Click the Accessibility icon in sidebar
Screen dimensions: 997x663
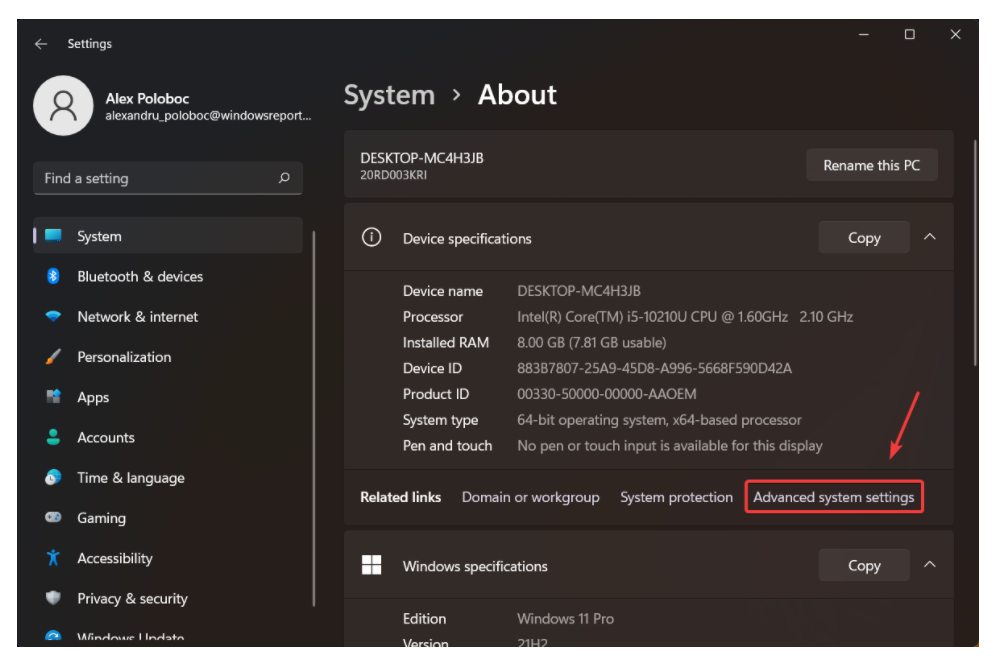click(52, 558)
